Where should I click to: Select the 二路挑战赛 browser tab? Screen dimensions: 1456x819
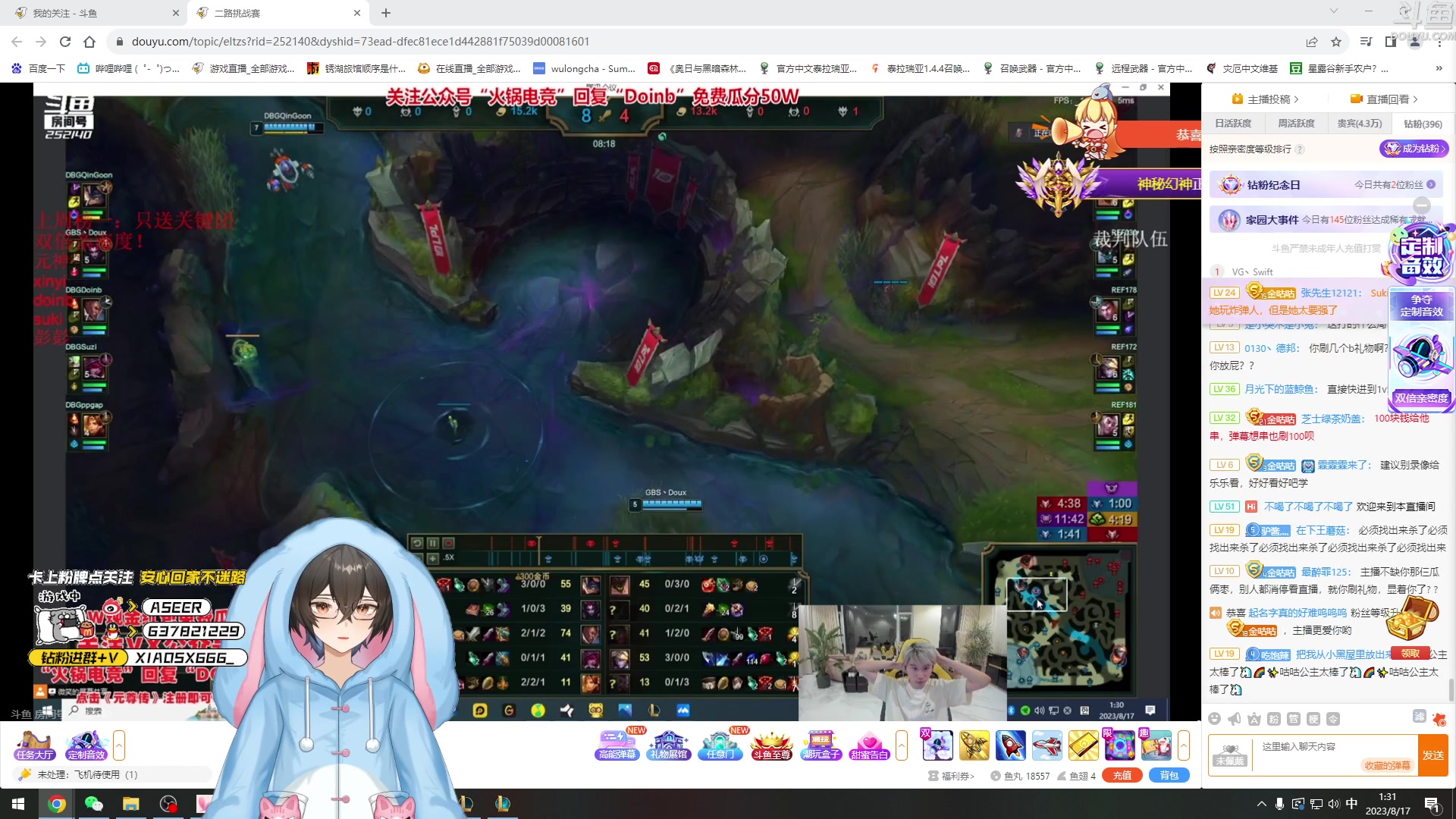(278, 13)
